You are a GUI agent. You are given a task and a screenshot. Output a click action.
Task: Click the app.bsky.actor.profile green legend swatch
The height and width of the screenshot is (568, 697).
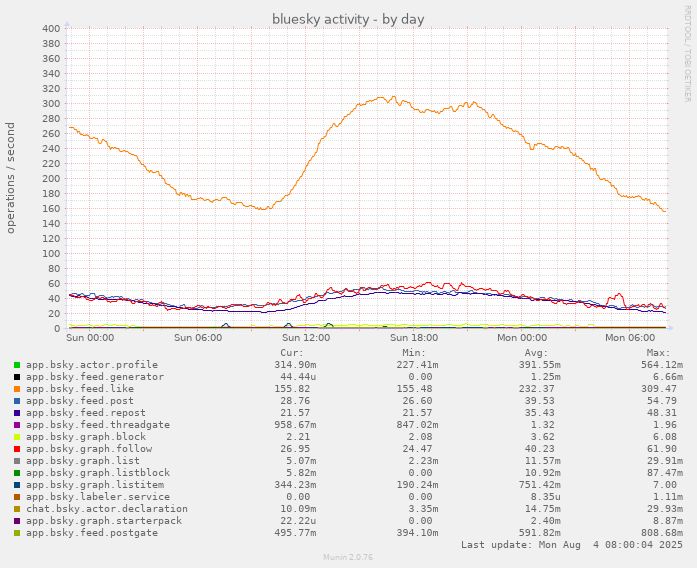[x=17, y=365]
